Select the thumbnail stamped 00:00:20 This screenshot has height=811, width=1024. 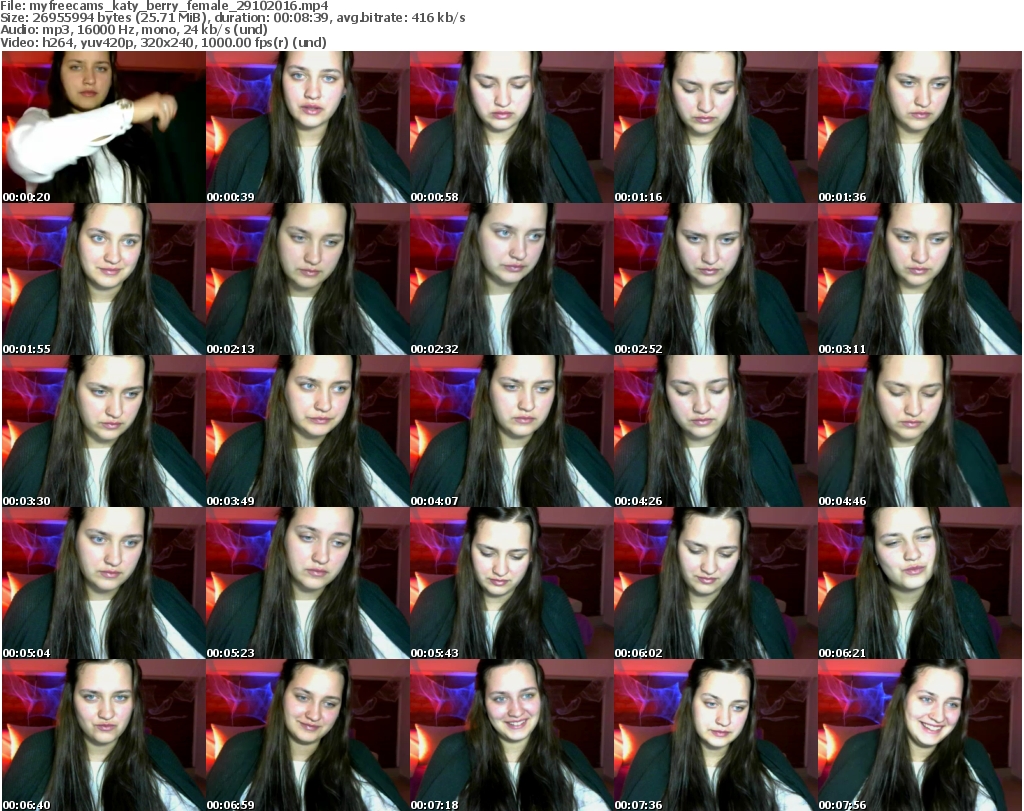pyautogui.click(x=104, y=127)
